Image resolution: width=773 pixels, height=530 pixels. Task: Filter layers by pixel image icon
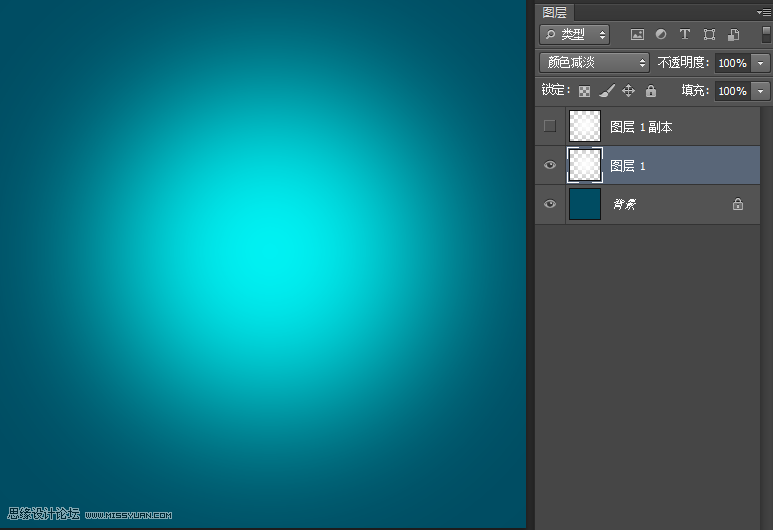coord(637,35)
